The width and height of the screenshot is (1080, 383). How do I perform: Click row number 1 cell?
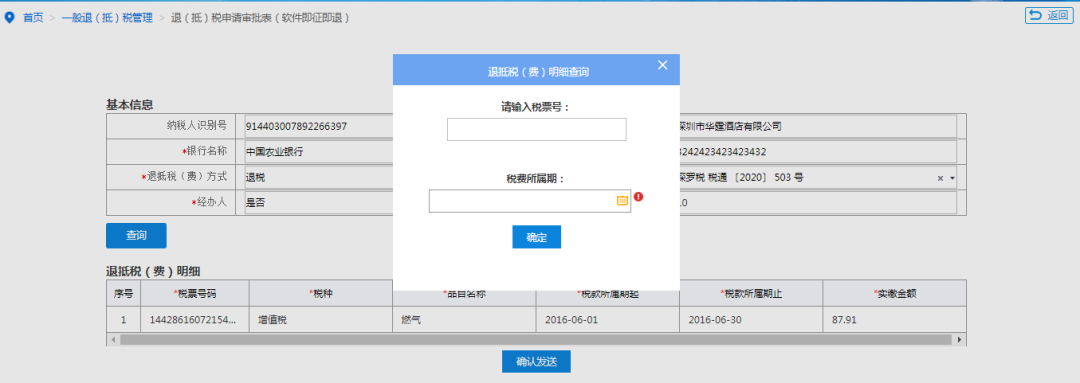pos(124,320)
